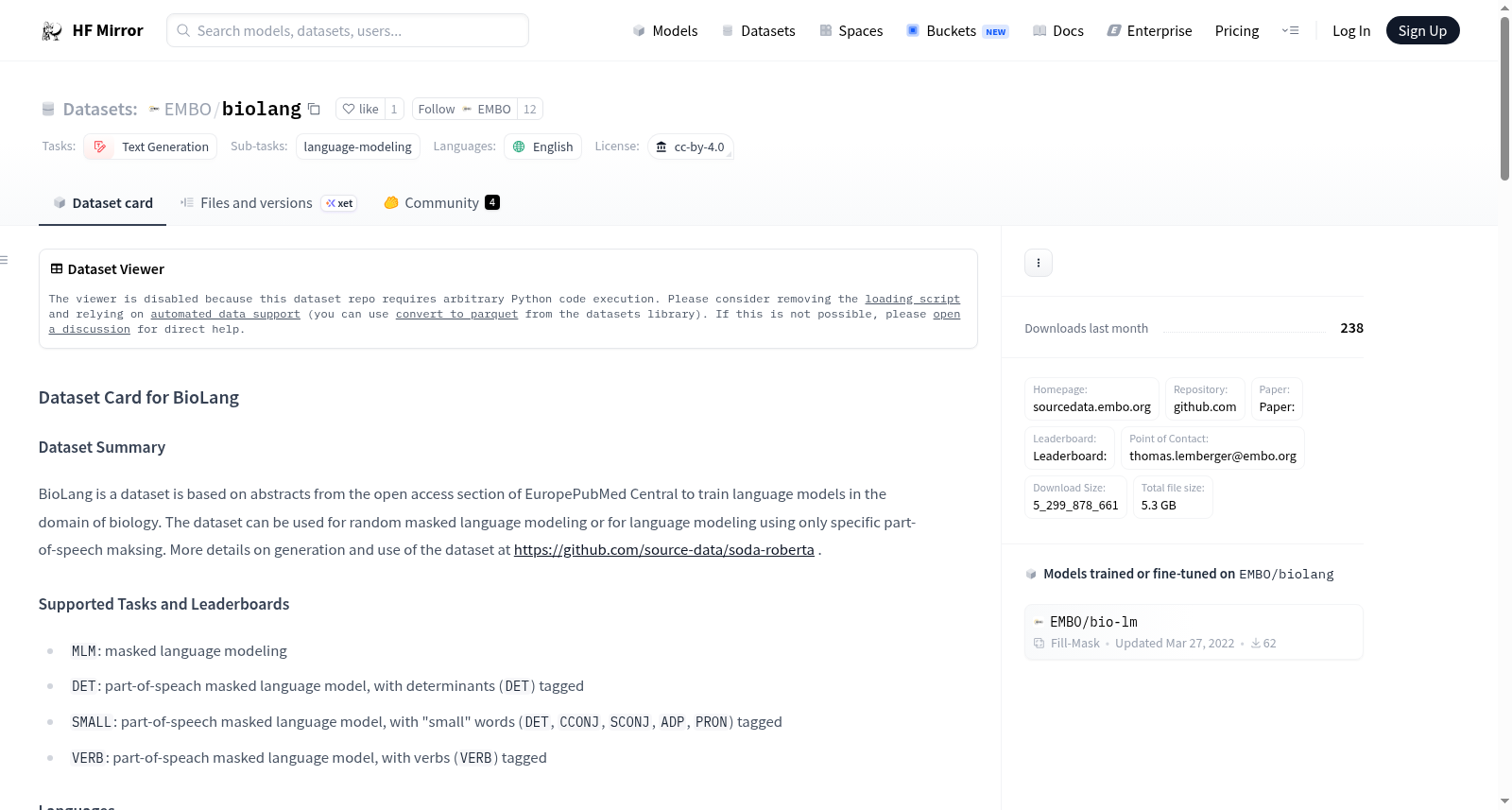Switch to the Community tab
The image size is (1512, 810).
(441, 203)
